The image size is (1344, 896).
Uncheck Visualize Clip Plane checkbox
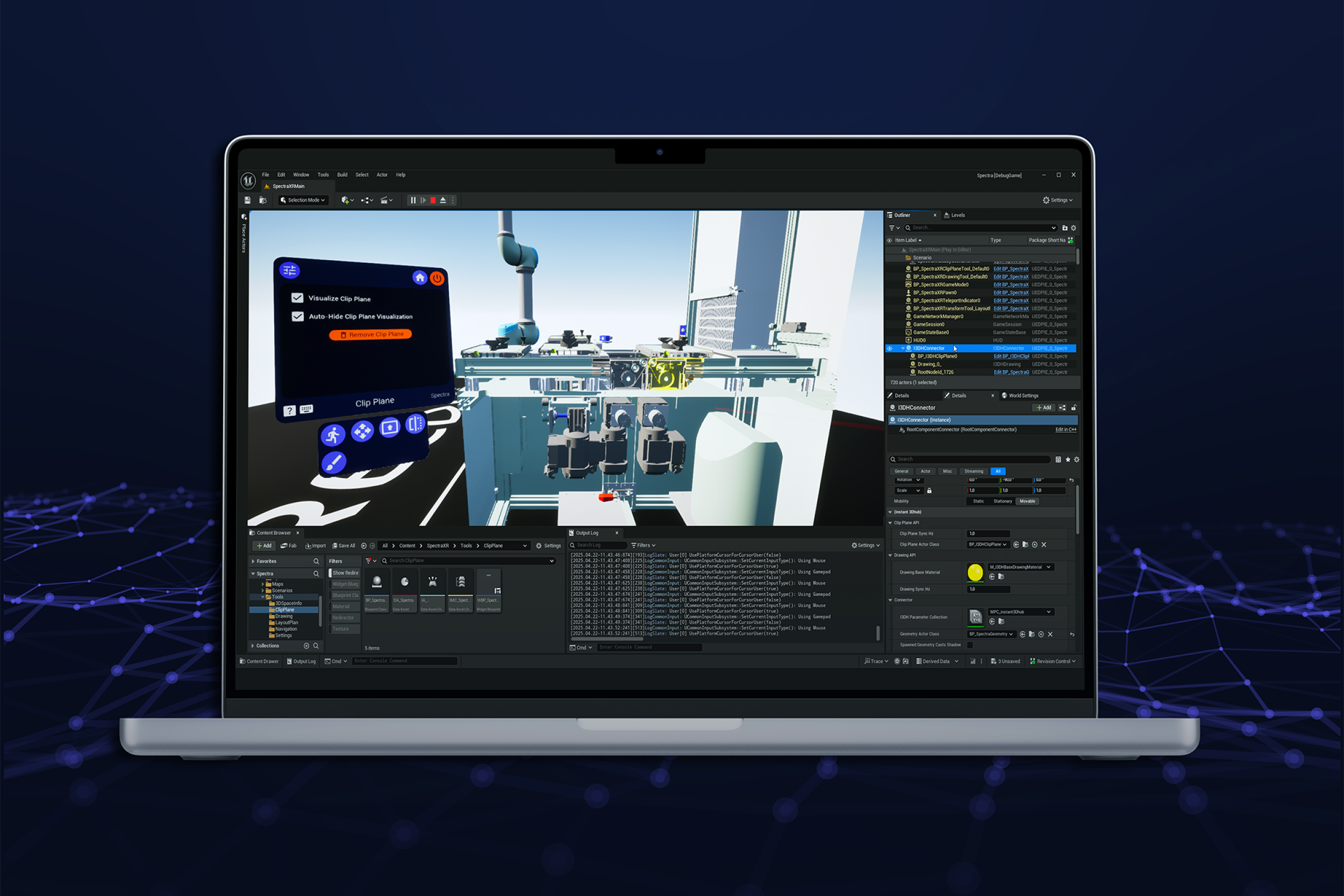pyautogui.click(x=297, y=298)
